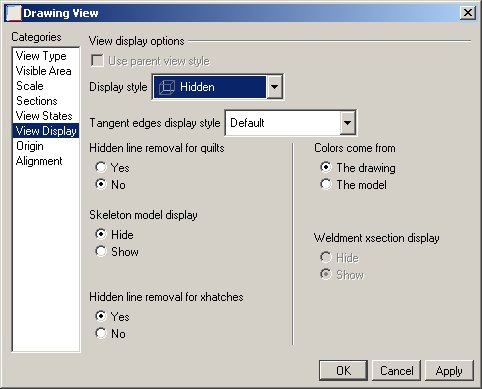Set colors to come from The model

326,184
